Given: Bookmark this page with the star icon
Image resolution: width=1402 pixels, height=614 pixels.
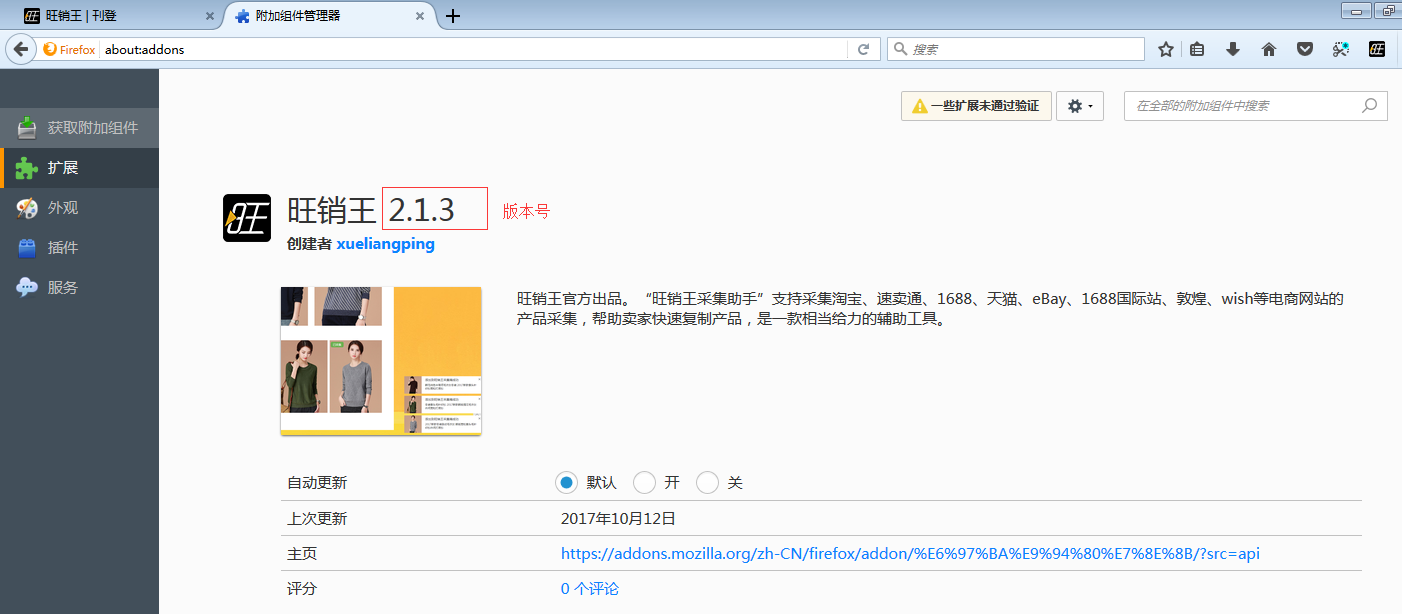Looking at the screenshot, I should click(1165, 49).
